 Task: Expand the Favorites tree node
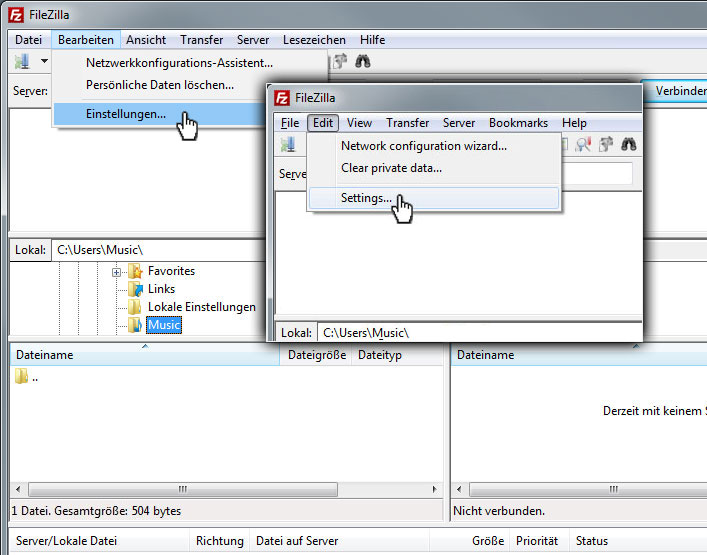click(116, 272)
